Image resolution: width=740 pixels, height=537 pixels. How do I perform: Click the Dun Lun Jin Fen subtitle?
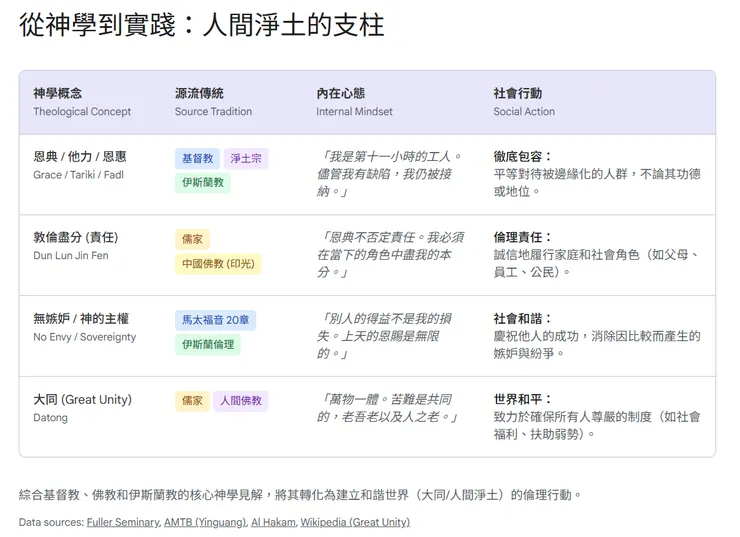71,256
